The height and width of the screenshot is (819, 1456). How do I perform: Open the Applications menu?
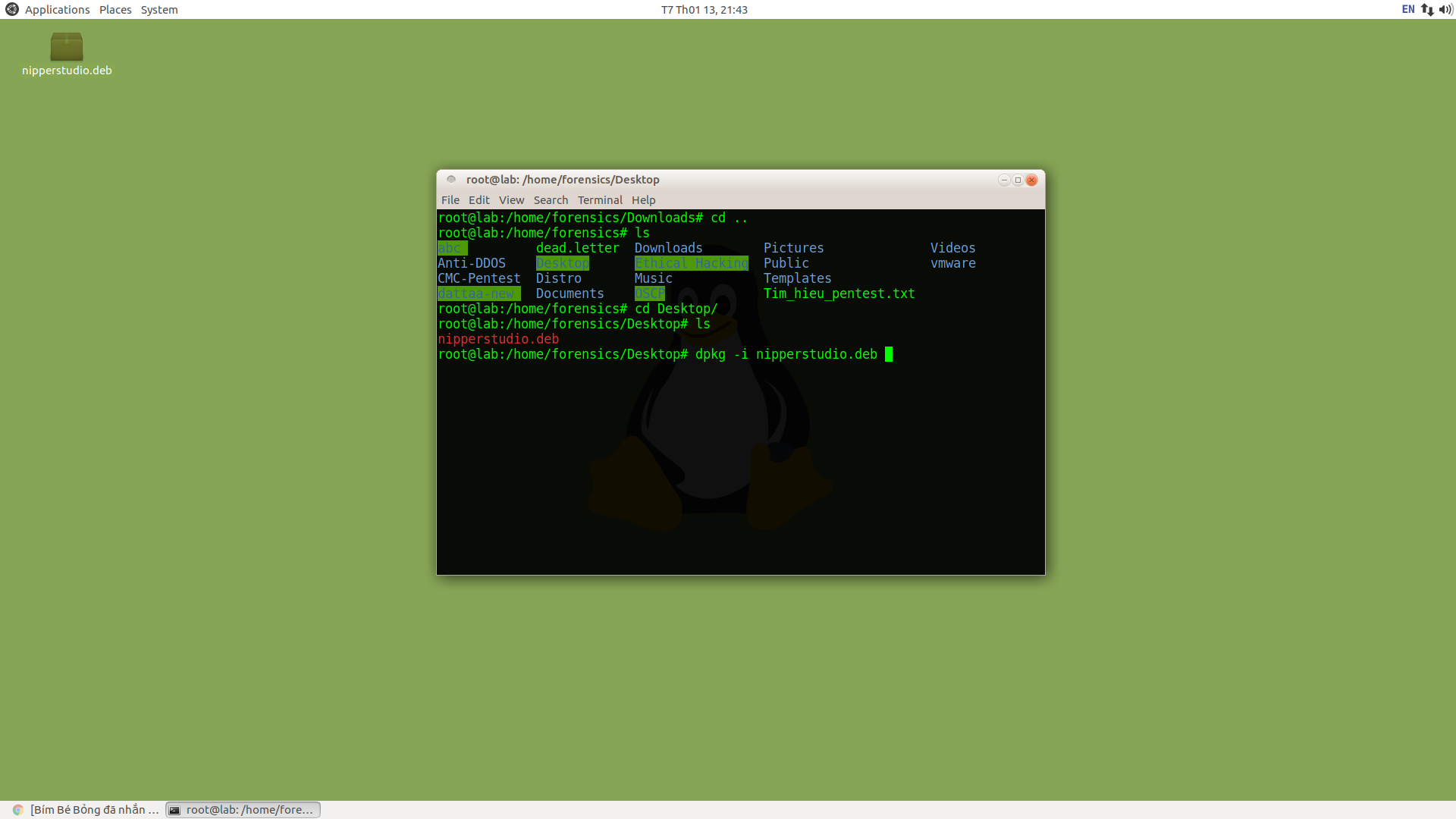coord(57,9)
